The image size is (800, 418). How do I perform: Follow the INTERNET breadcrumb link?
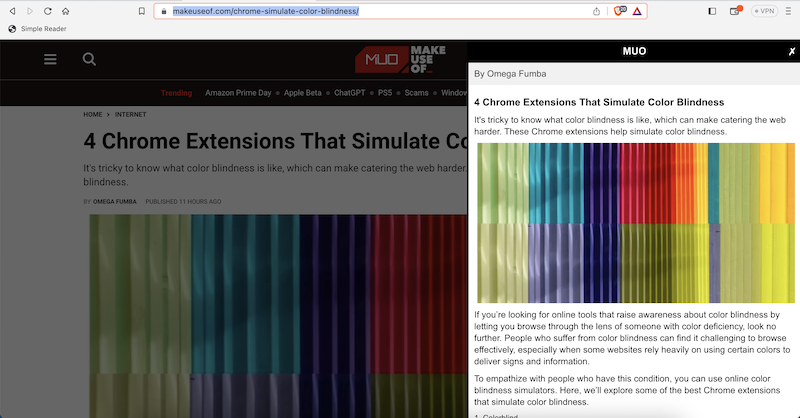tap(131, 115)
